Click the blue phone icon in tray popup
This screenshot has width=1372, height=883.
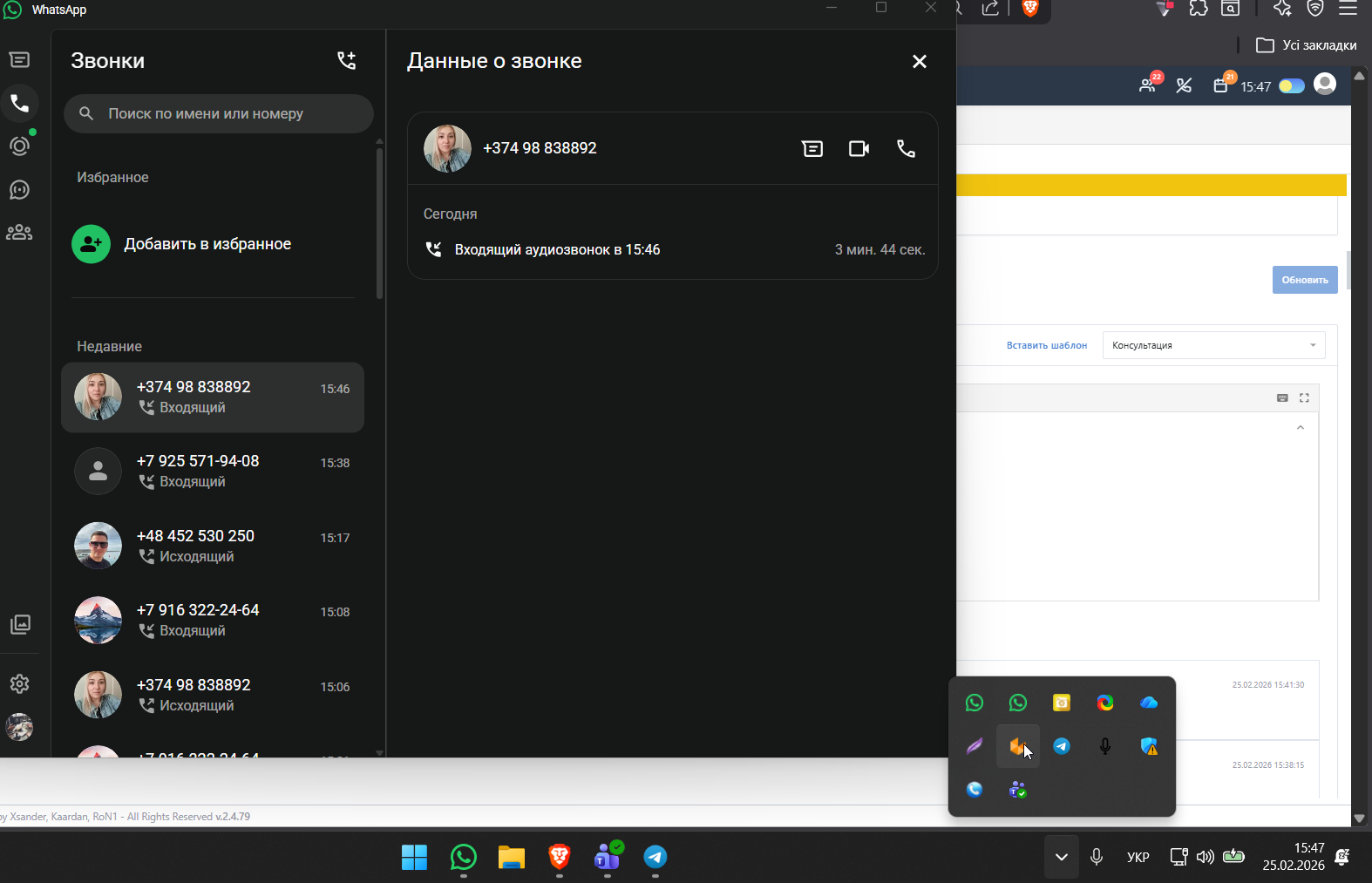pyautogui.click(x=975, y=790)
